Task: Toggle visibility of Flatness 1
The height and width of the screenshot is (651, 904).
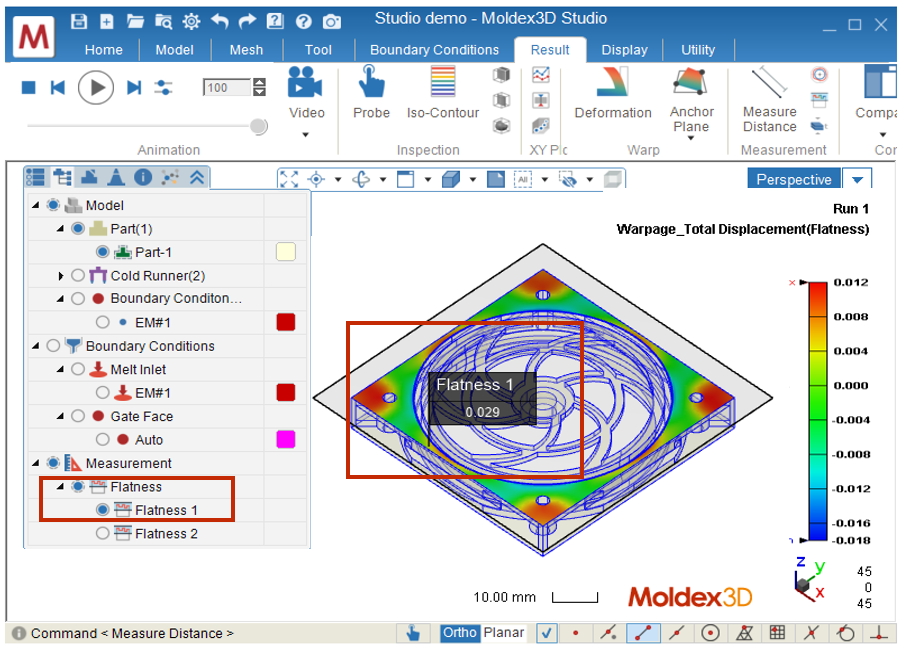Action: coord(102,510)
